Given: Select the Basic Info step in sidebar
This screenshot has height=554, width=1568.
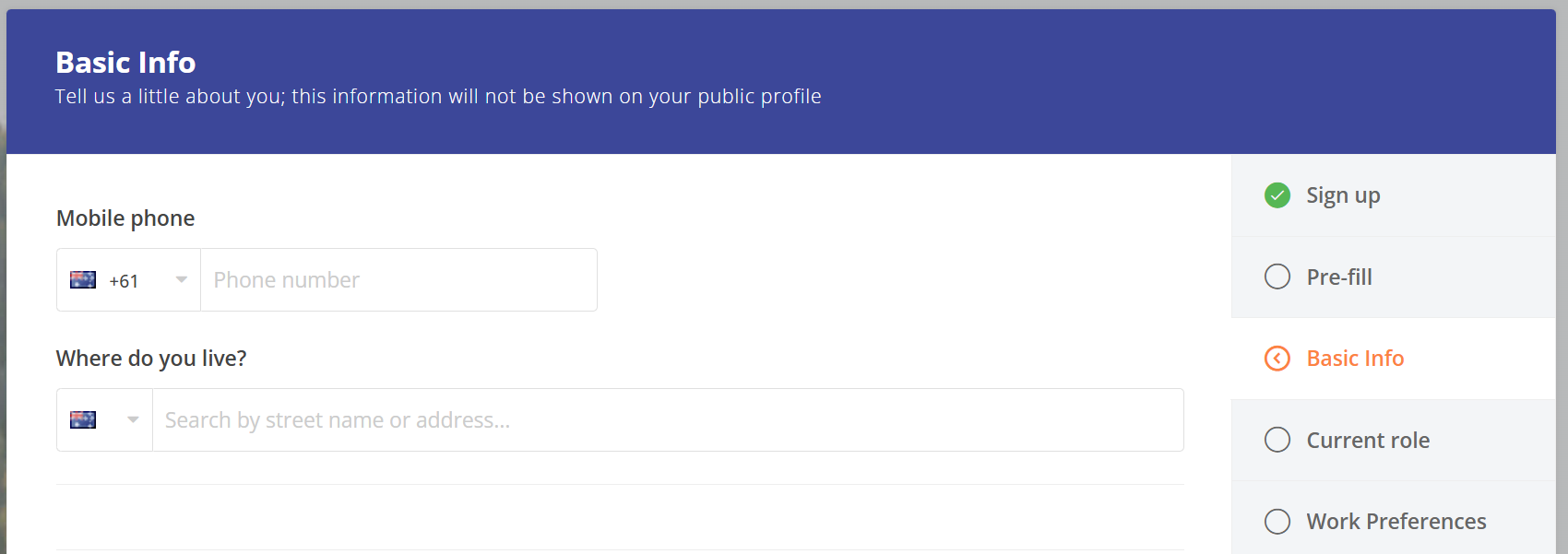Looking at the screenshot, I should pyautogui.click(x=1355, y=359).
